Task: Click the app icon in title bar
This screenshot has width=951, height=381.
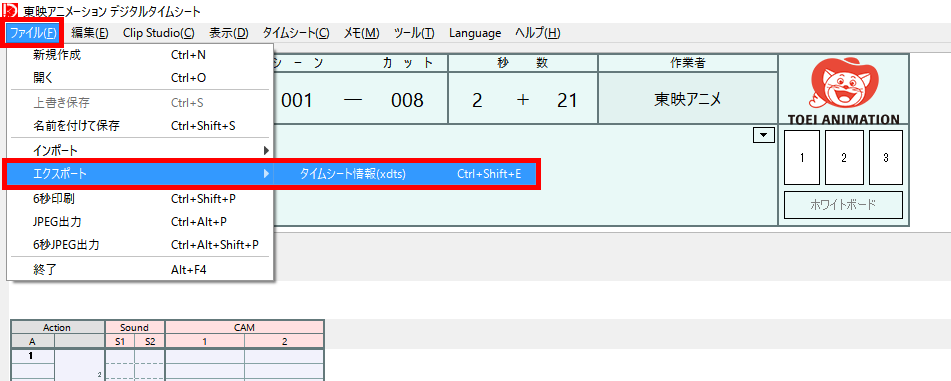Action: click(x=10, y=11)
